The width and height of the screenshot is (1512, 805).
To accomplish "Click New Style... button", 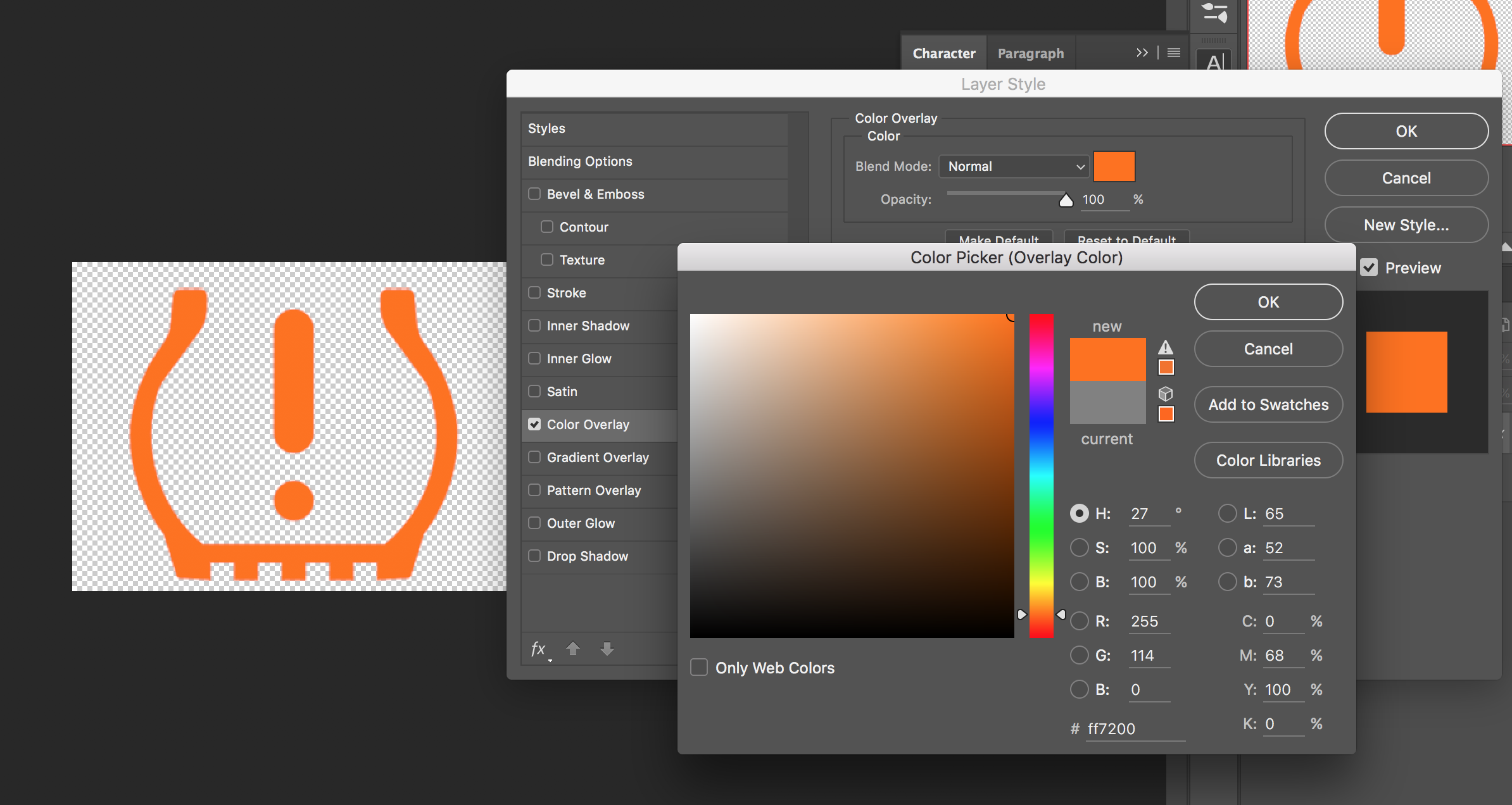I will click(x=1406, y=225).
